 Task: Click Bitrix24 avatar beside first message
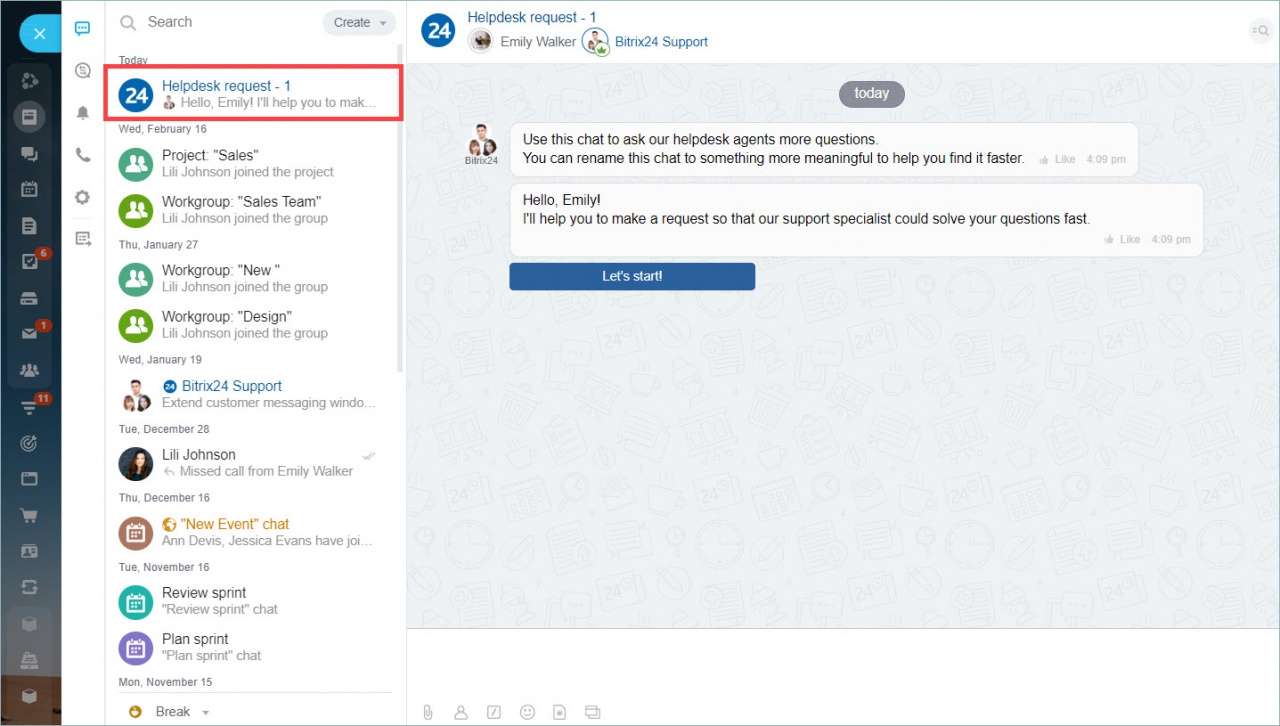483,140
